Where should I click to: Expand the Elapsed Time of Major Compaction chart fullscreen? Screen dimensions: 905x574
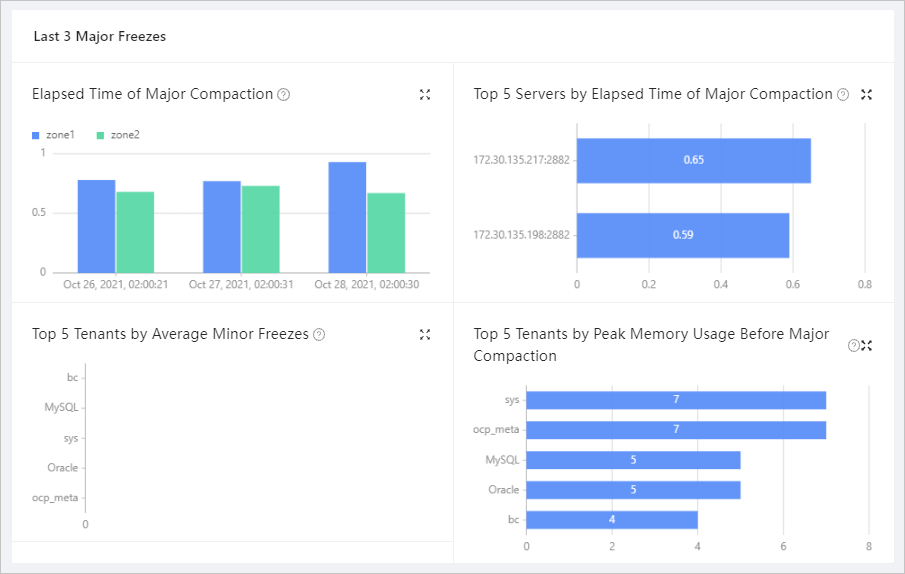click(x=425, y=95)
